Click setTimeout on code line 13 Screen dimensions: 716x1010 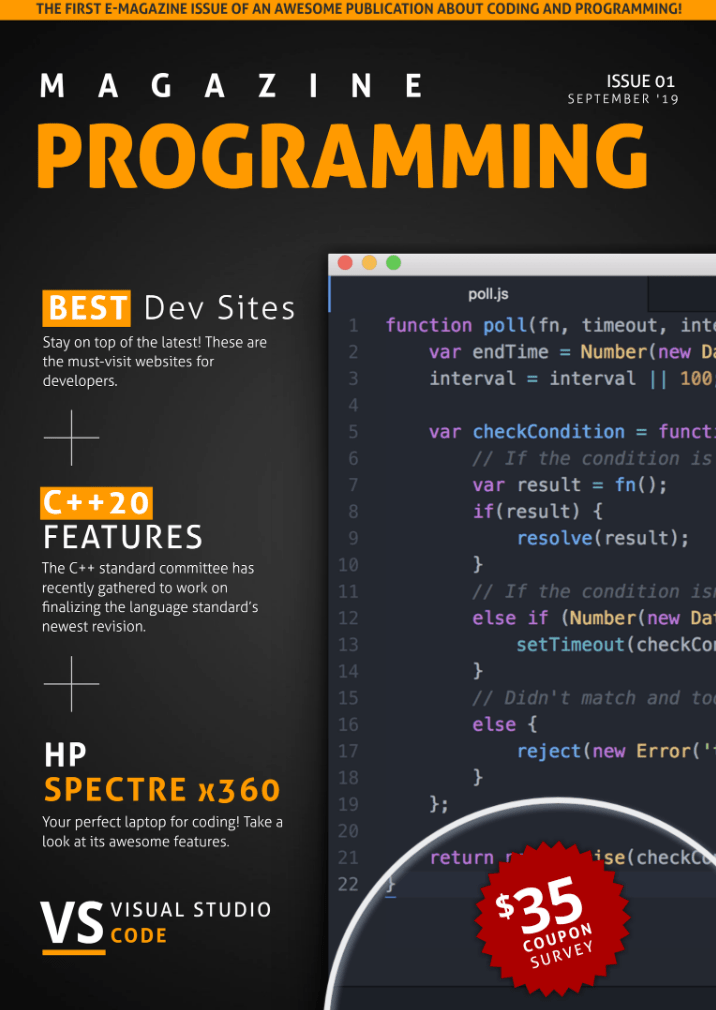[570, 644]
